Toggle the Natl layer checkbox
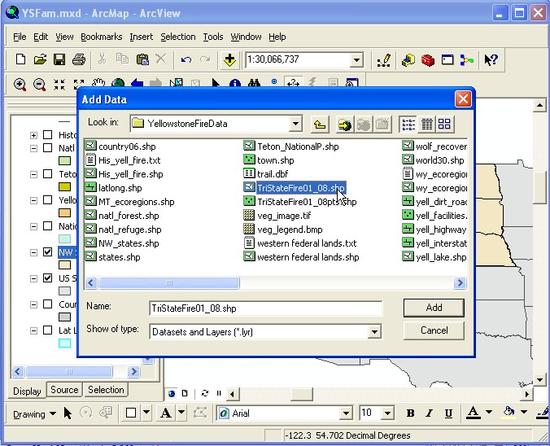Screen dimensions: 550x446 click(x=47, y=148)
